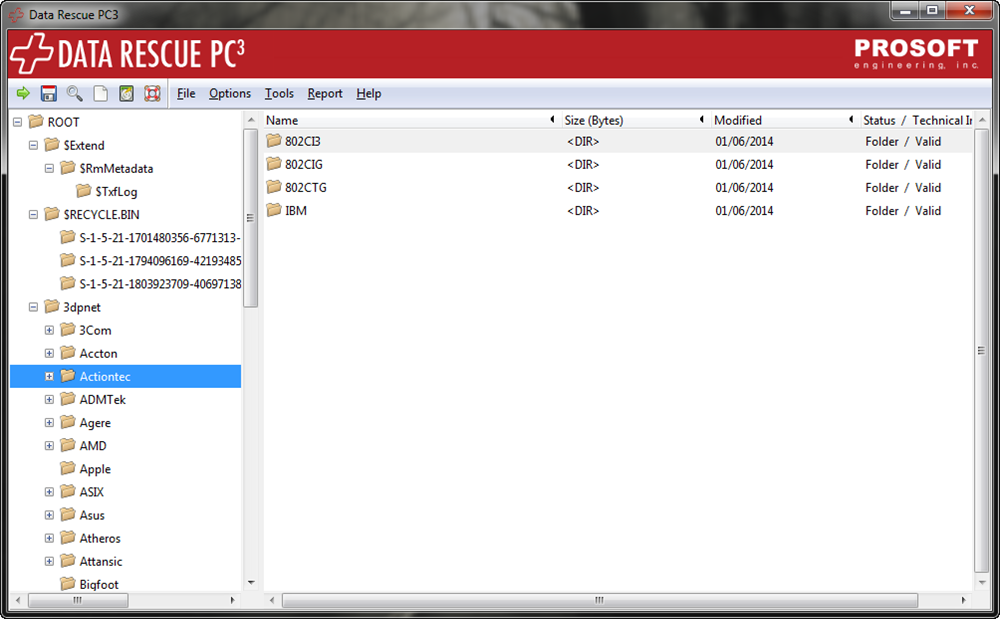Sort by the Name column header
The width and height of the screenshot is (1000, 619).
click(411, 120)
